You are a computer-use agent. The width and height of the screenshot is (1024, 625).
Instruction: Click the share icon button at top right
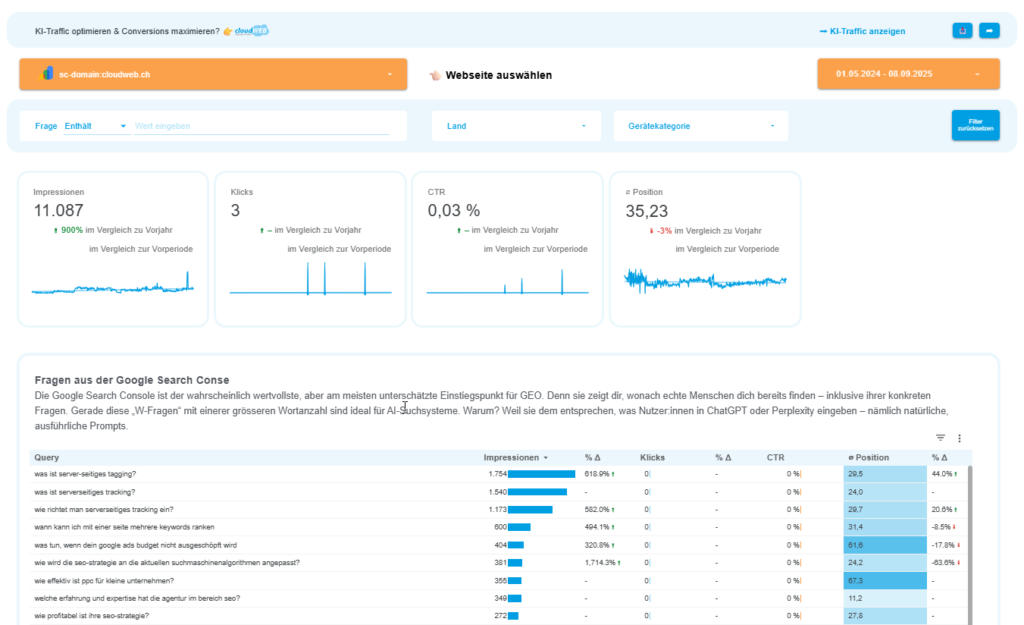click(962, 31)
